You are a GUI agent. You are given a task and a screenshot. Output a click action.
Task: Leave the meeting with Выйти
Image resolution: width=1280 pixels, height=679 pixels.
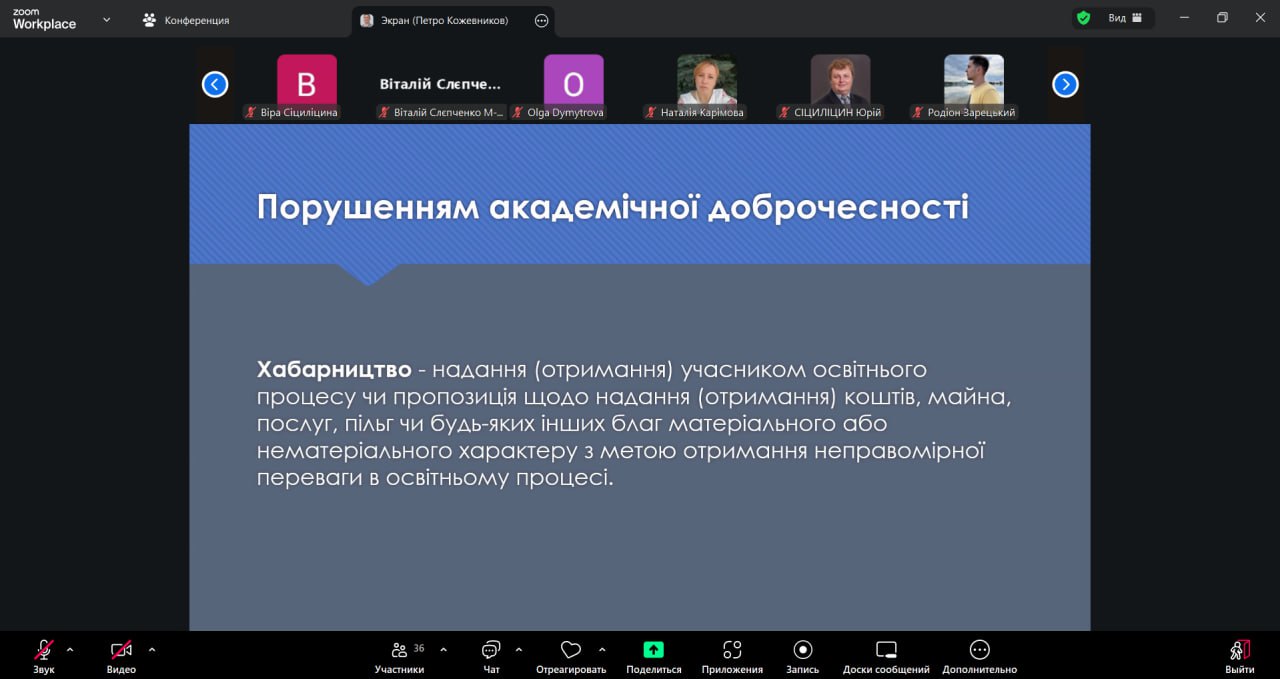[x=1239, y=655]
